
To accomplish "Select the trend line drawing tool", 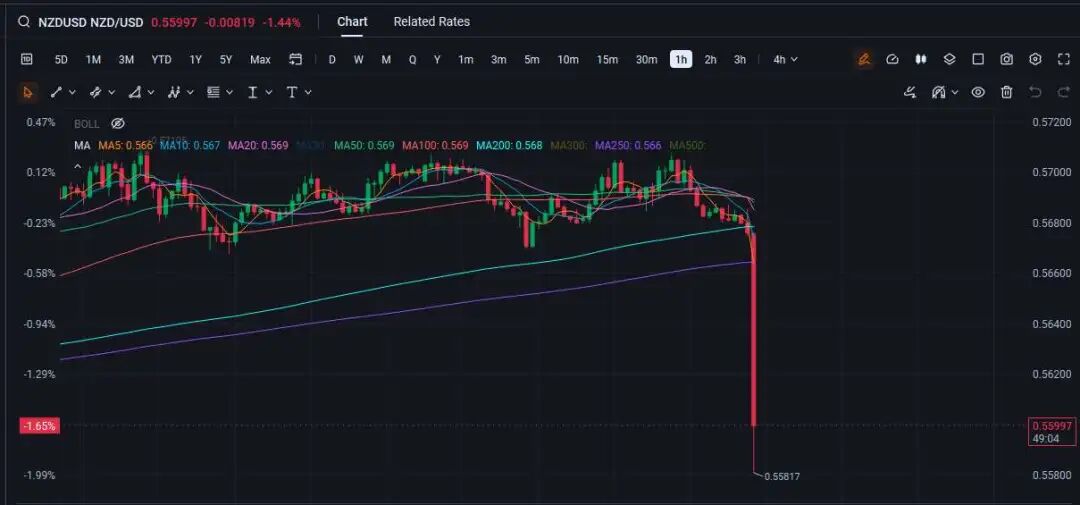I will coord(56,92).
